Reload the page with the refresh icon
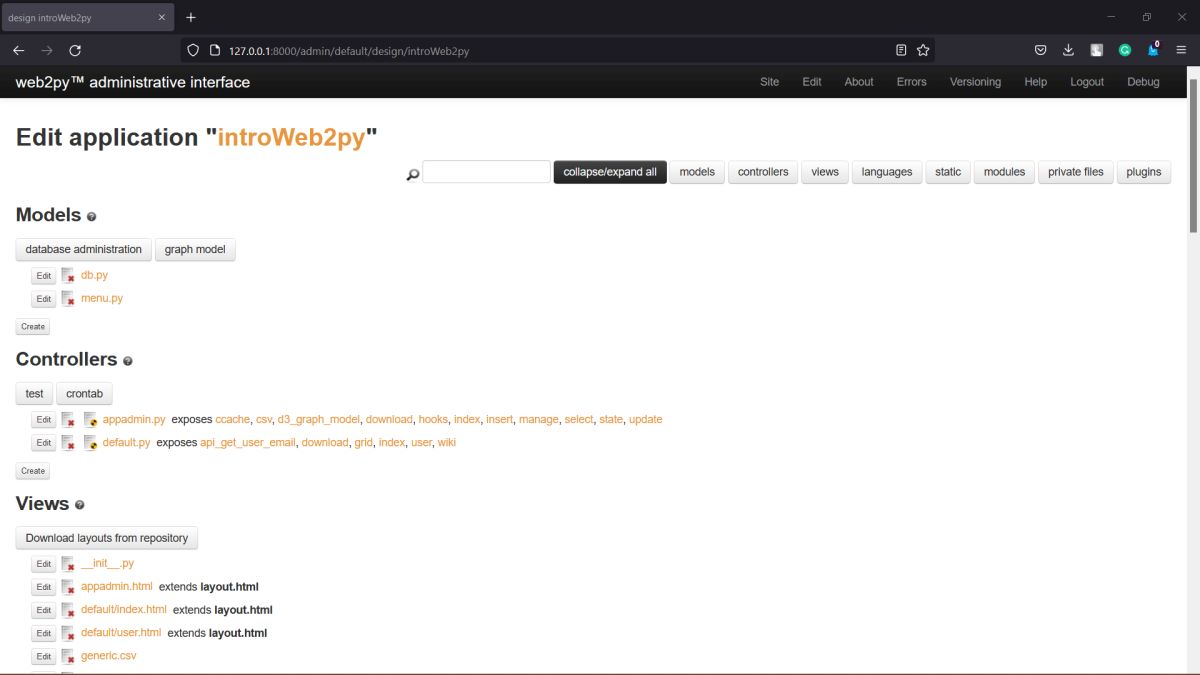 click(75, 50)
